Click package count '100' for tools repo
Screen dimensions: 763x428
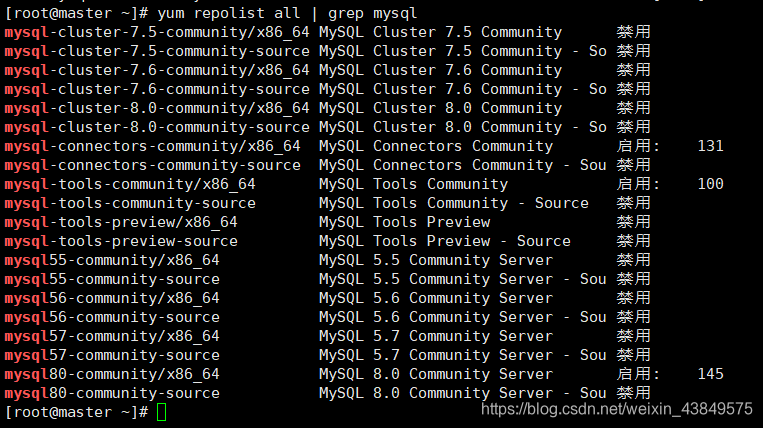710,184
